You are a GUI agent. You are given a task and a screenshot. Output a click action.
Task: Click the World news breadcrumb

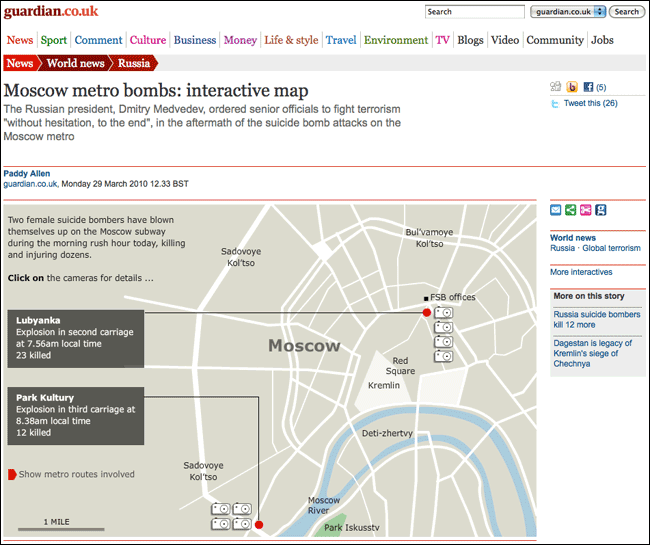coord(75,63)
